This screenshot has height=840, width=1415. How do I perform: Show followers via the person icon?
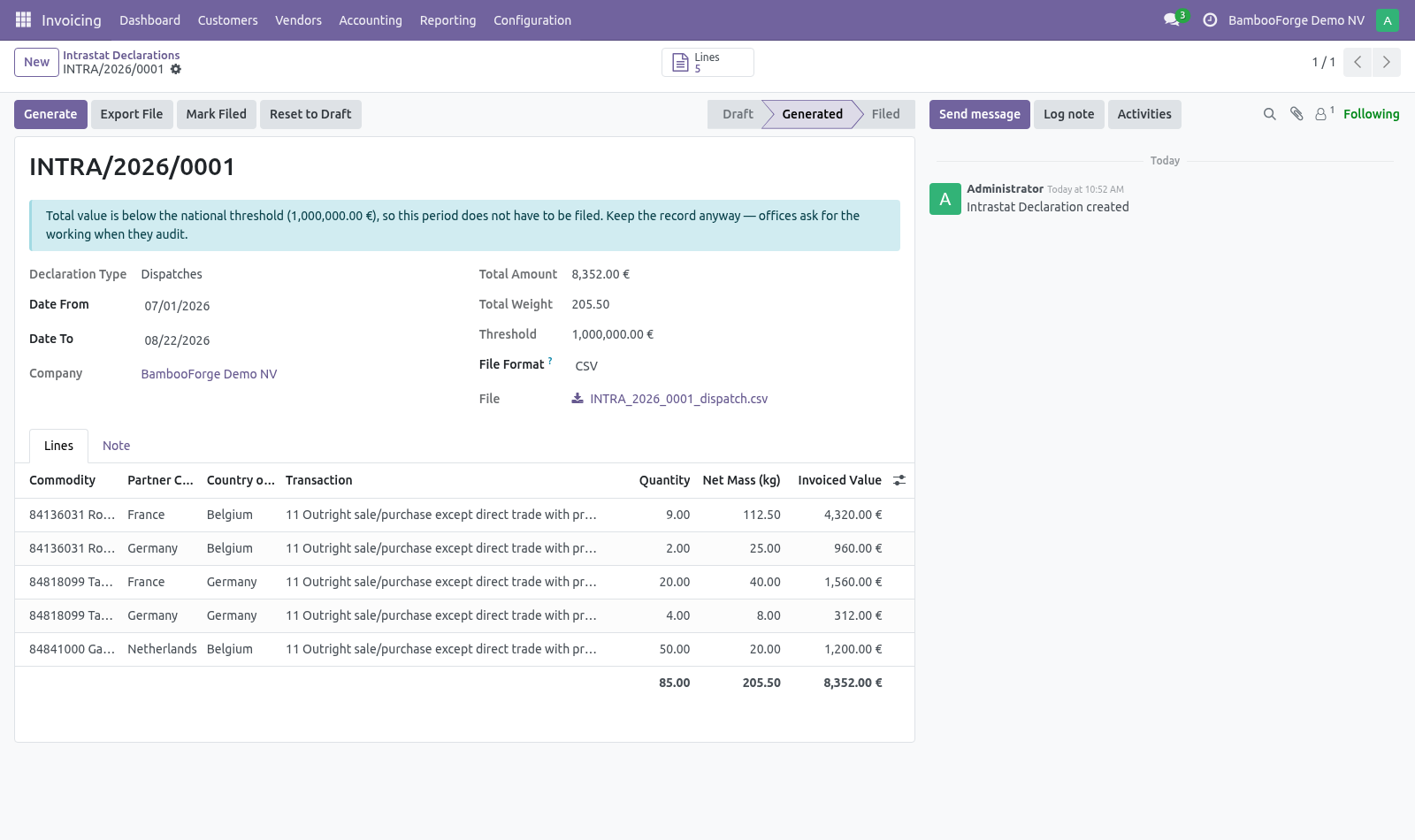[x=1323, y=114]
